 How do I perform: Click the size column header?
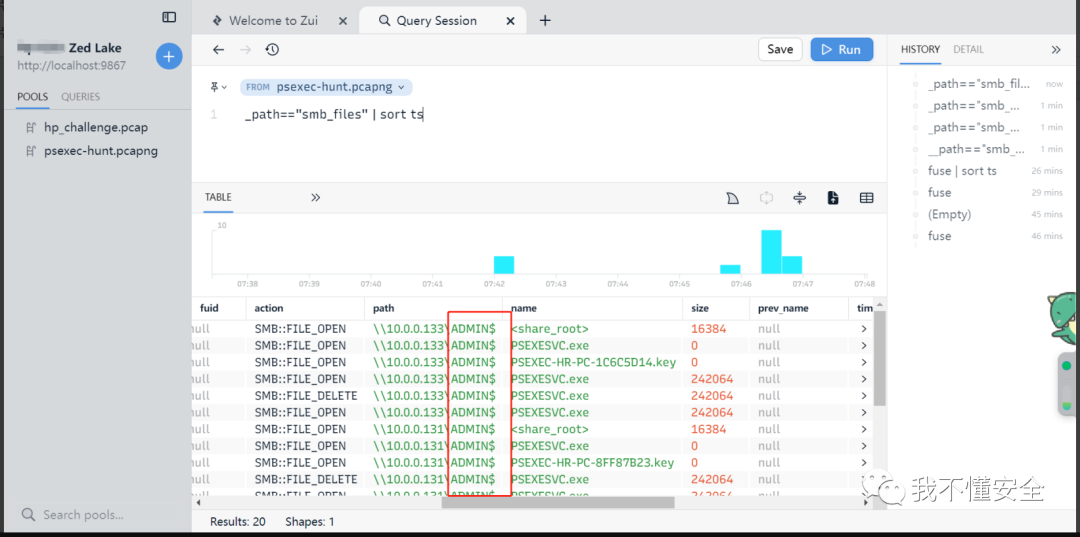click(x=700, y=308)
